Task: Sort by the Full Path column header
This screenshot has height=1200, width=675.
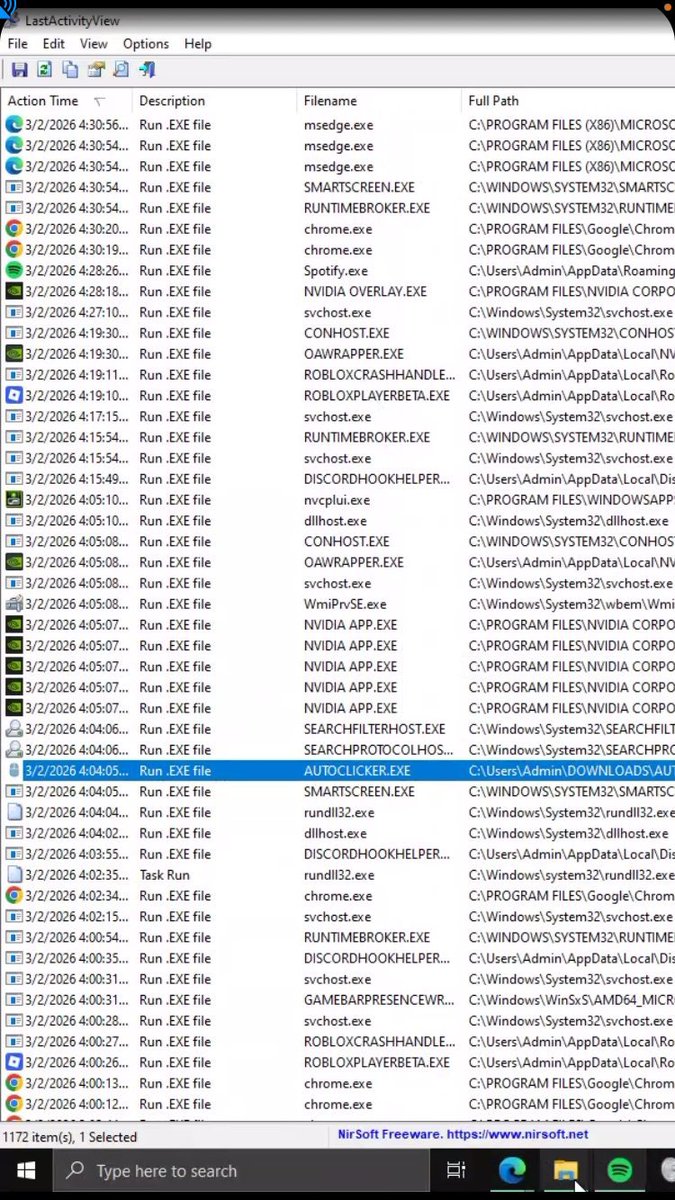Action: pos(568,101)
